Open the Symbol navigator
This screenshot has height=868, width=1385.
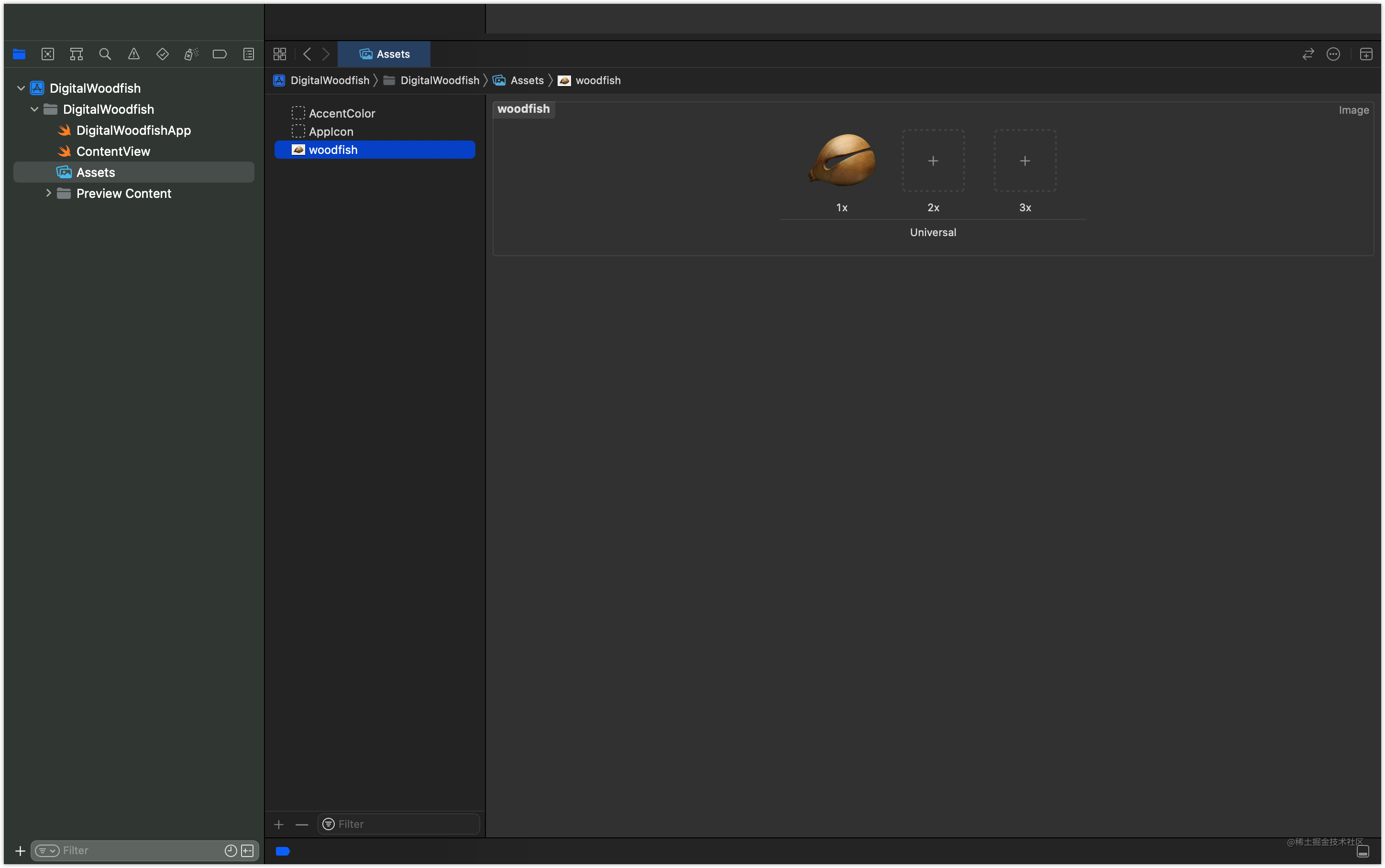click(x=77, y=54)
